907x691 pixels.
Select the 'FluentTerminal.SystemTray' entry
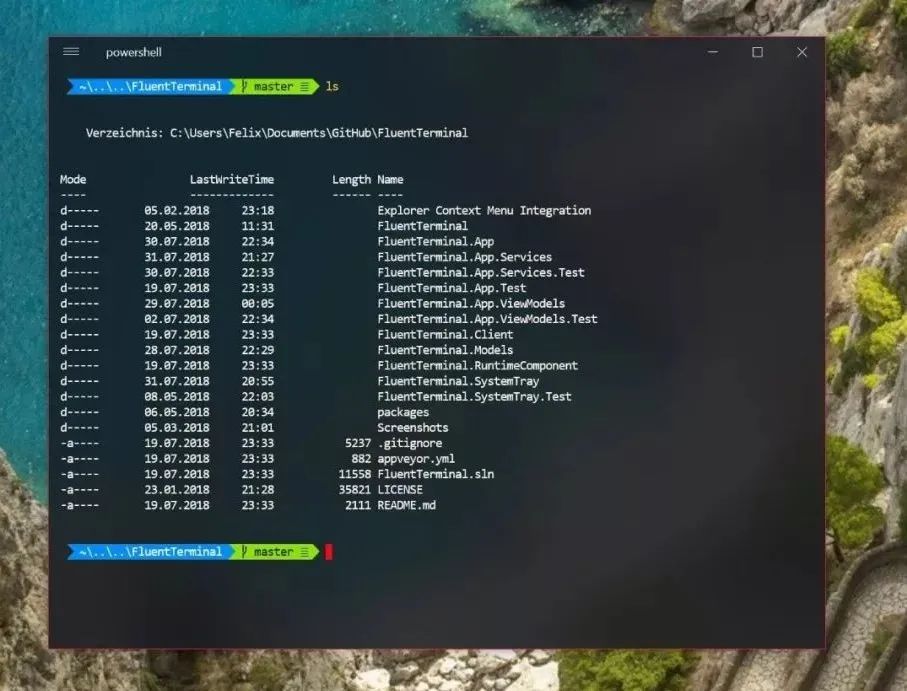458,381
